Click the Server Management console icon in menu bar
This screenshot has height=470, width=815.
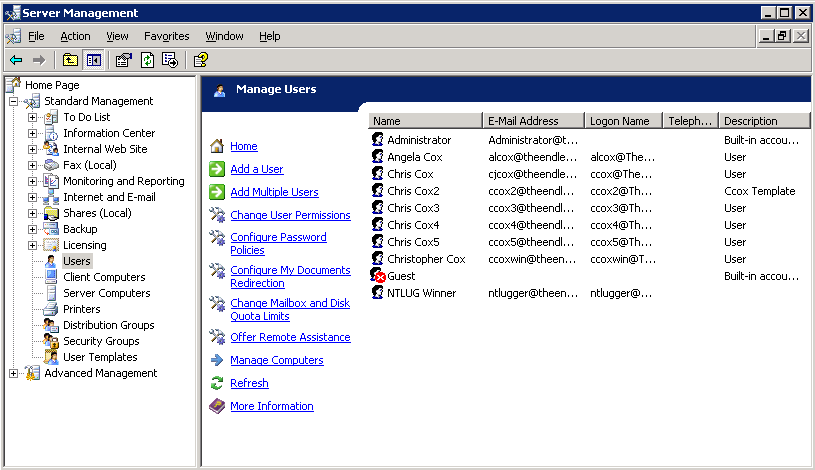point(13,36)
